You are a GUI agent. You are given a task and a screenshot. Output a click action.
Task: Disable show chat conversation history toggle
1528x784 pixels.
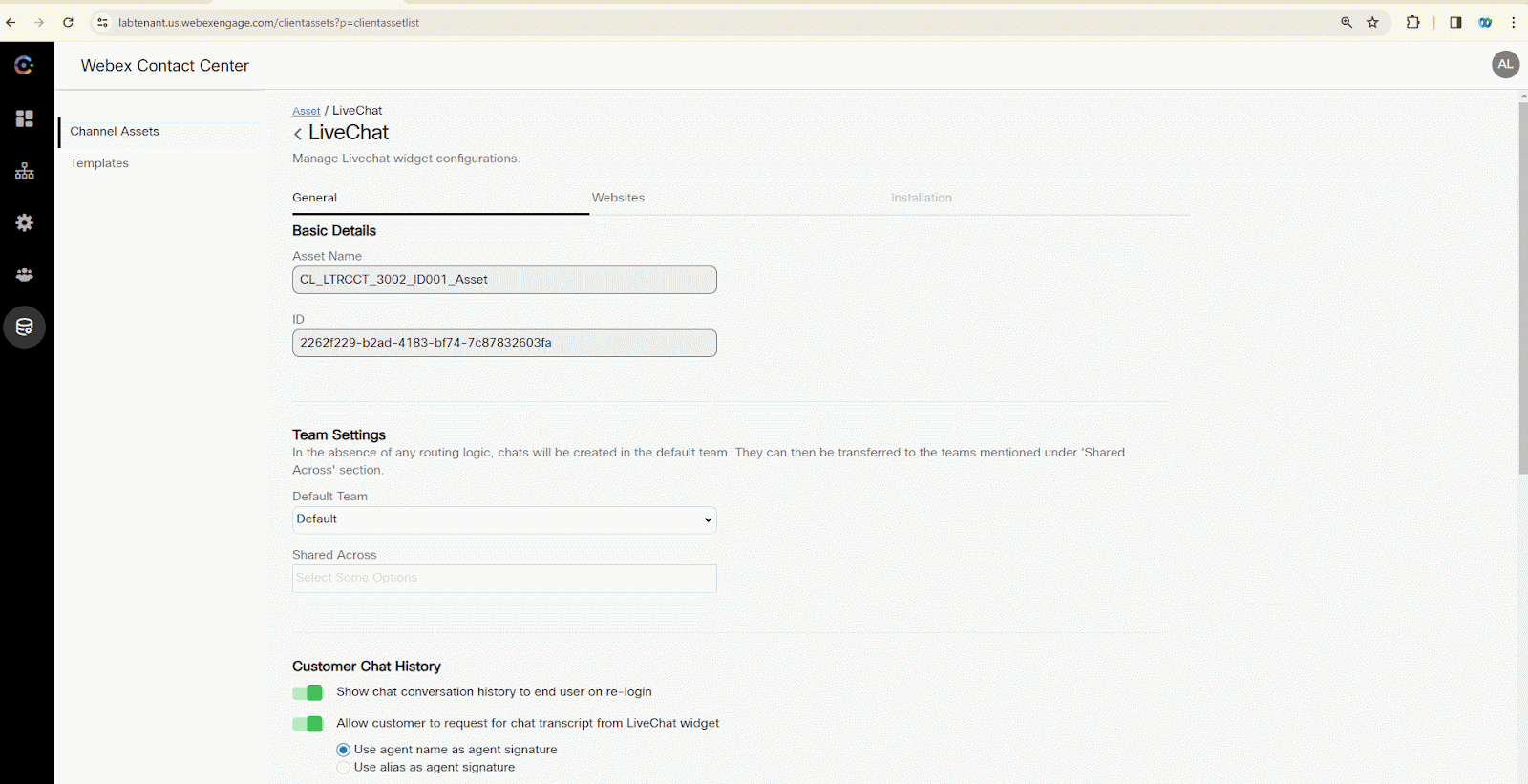click(x=308, y=693)
